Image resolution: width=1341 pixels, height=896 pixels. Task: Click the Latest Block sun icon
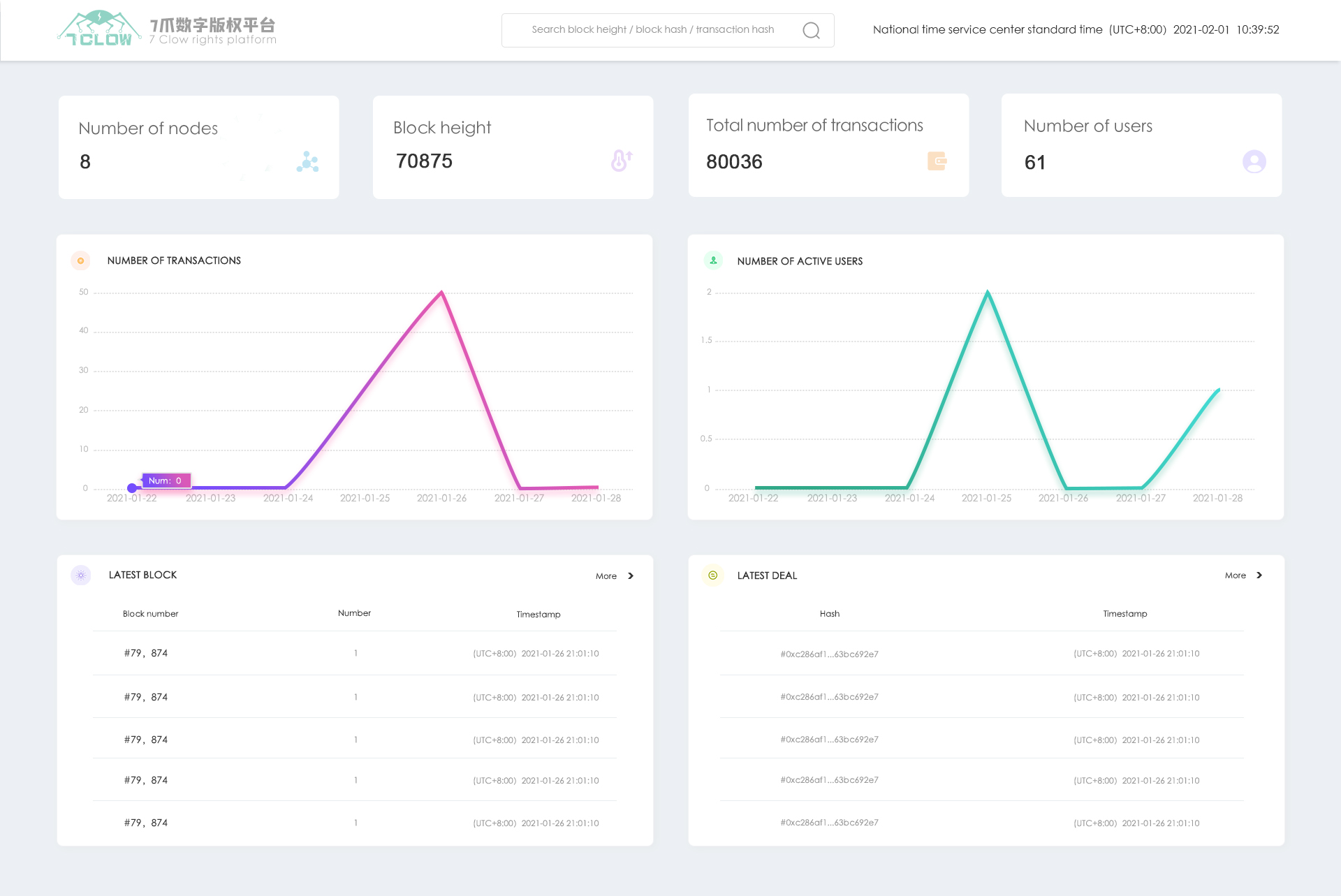click(x=81, y=575)
